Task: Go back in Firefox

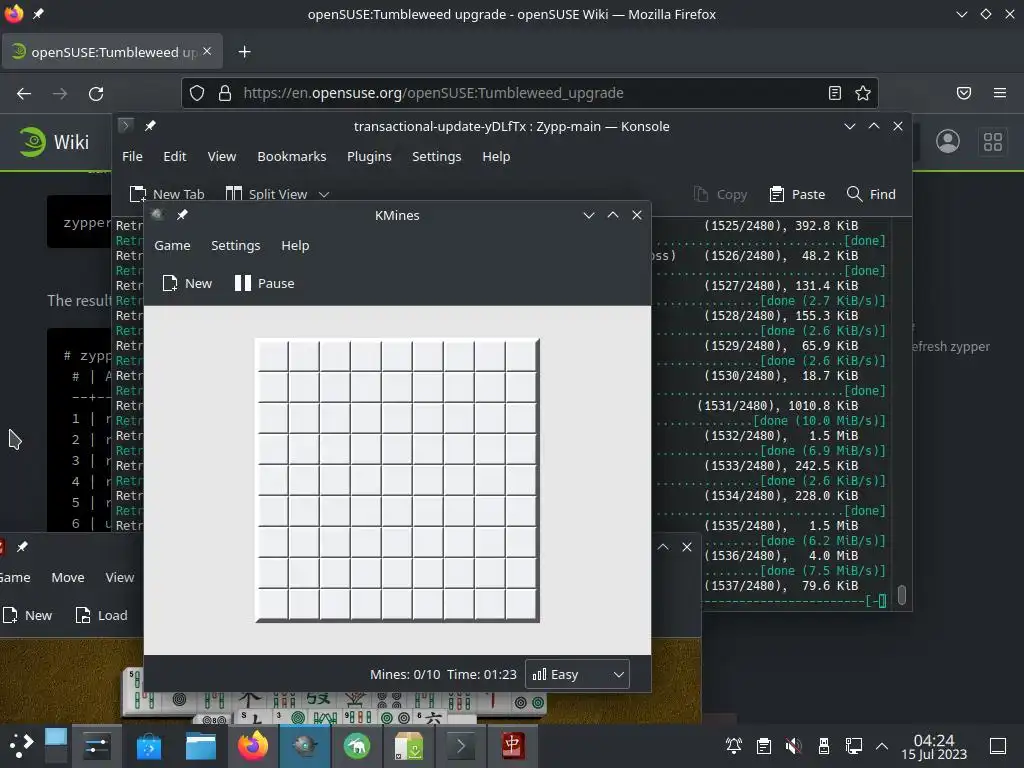Action: [24, 93]
